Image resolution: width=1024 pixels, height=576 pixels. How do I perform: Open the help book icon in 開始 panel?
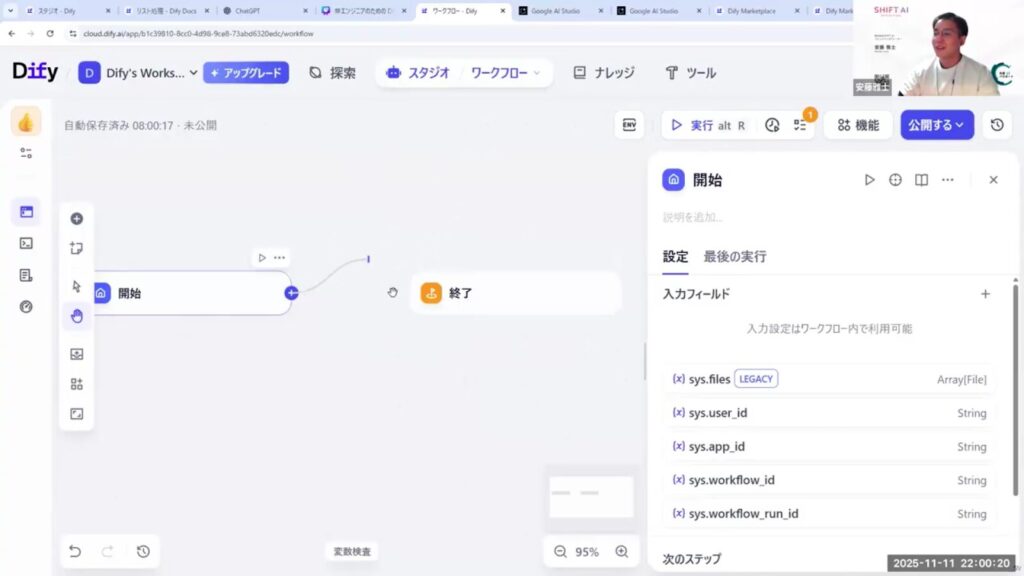point(921,180)
